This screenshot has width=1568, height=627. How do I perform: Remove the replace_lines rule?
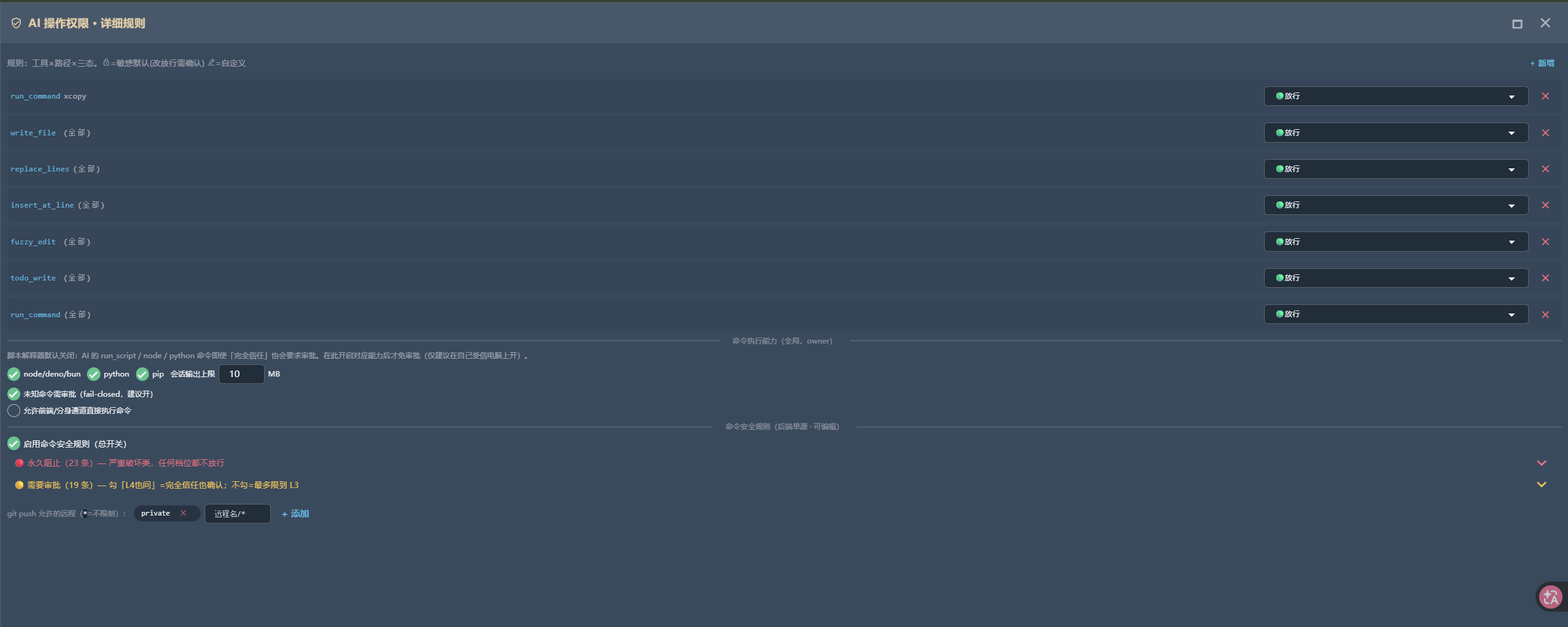point(1545,169)
